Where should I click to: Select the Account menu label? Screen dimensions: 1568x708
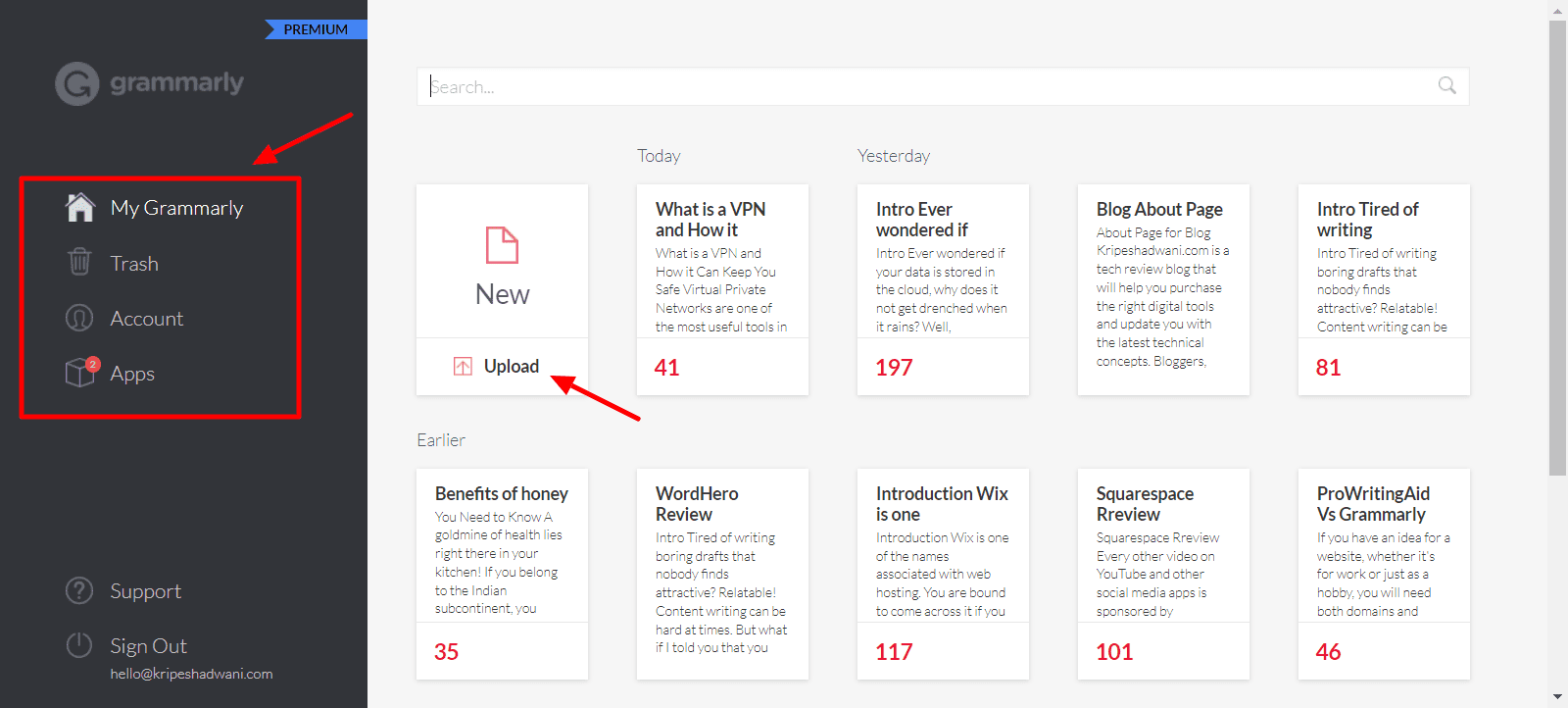click(x=147, y=319)
